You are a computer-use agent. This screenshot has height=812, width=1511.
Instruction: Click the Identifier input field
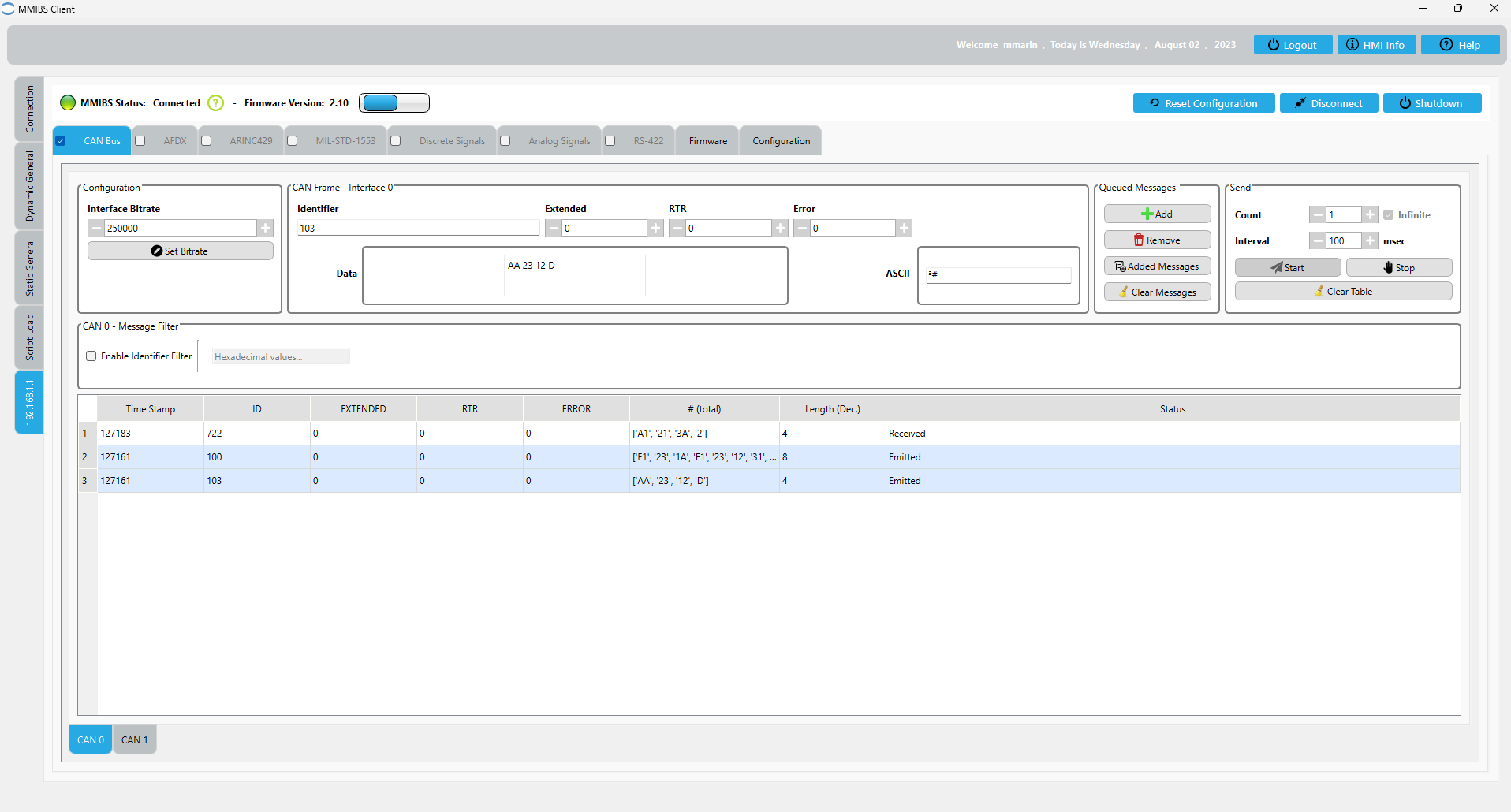417,229
